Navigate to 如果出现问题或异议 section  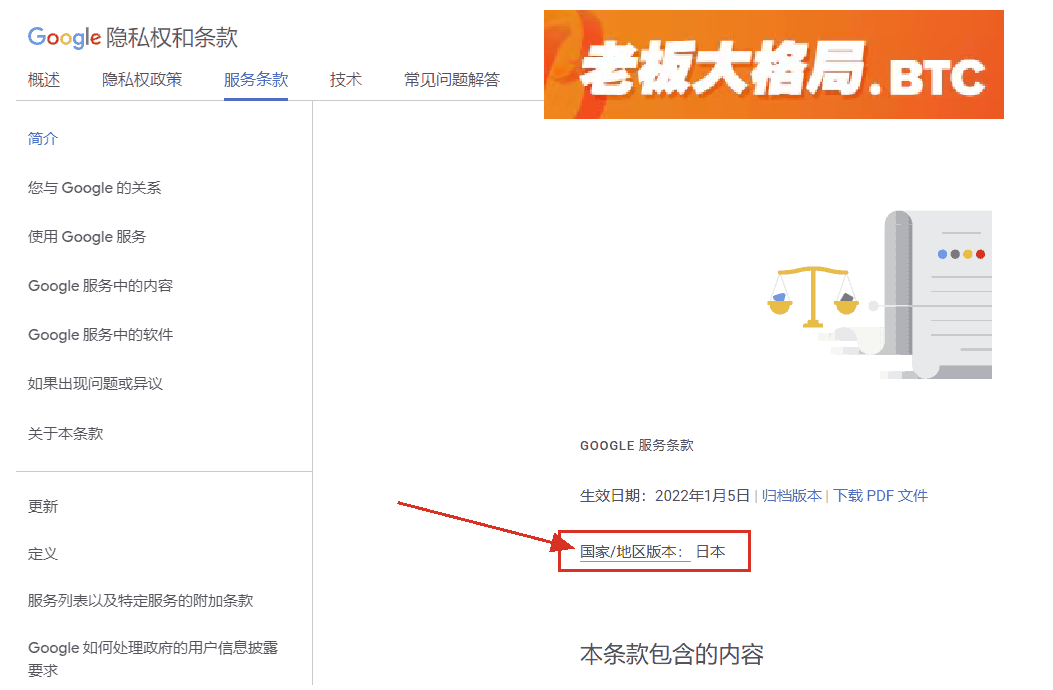click(x=95, y=384)
